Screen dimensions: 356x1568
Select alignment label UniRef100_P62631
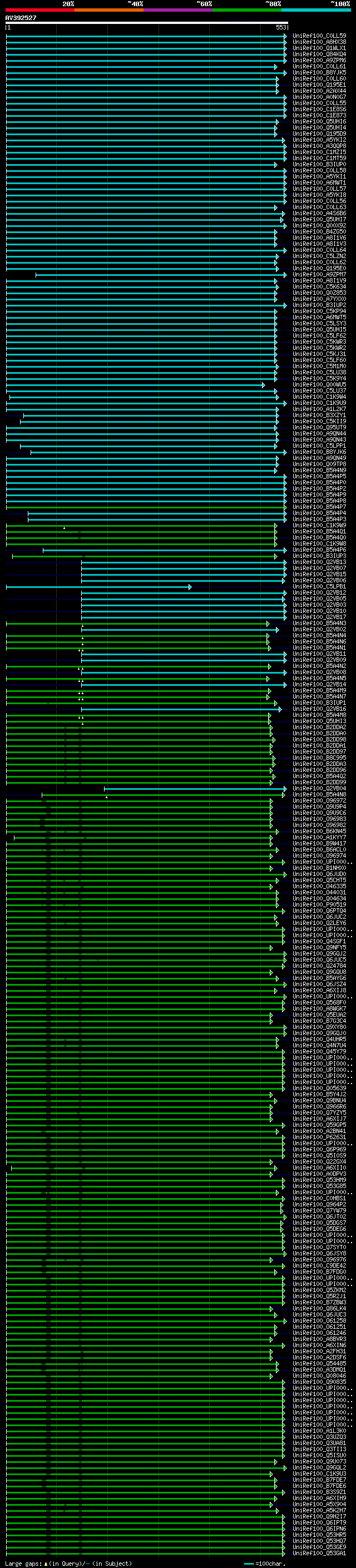tap(319, 1137)
